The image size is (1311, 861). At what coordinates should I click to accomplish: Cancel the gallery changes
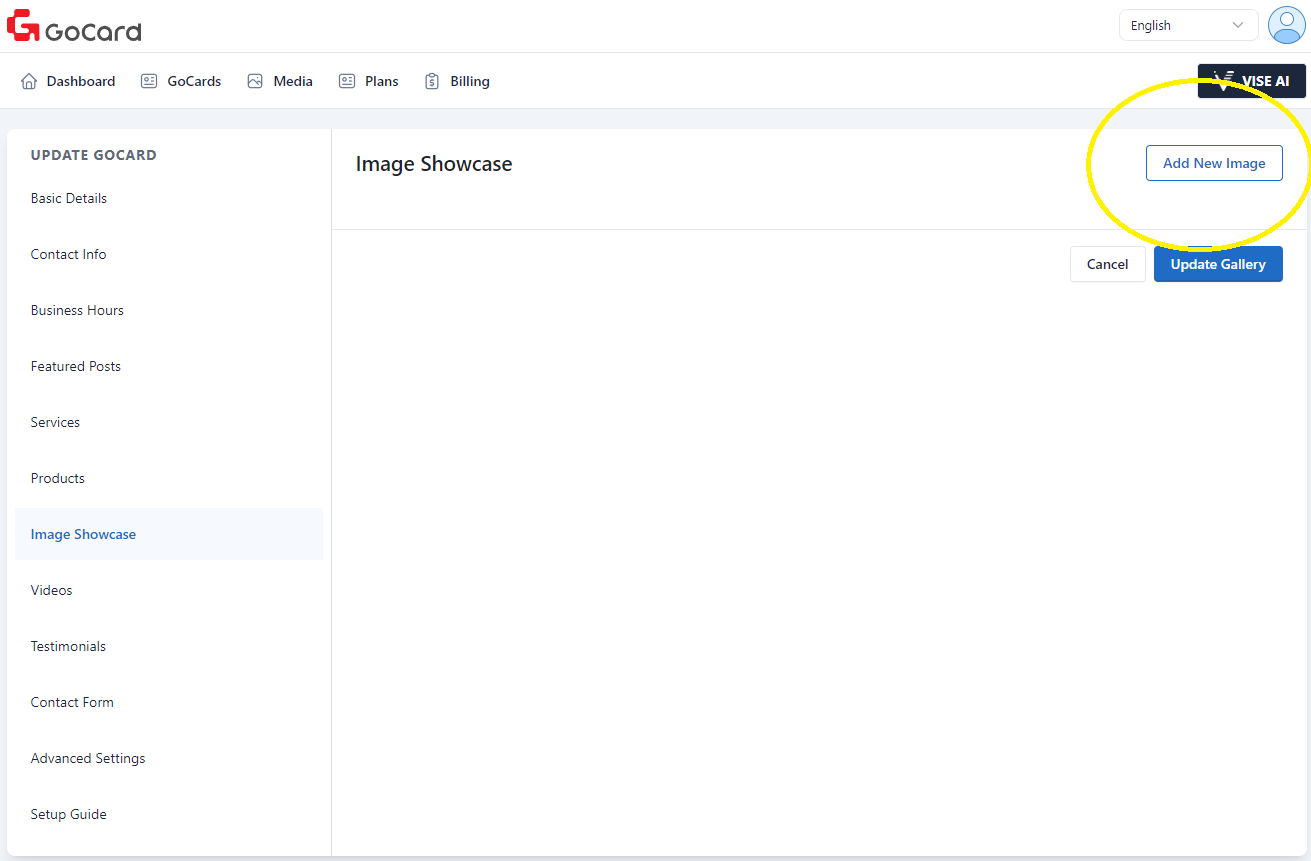coord(1107,264)
